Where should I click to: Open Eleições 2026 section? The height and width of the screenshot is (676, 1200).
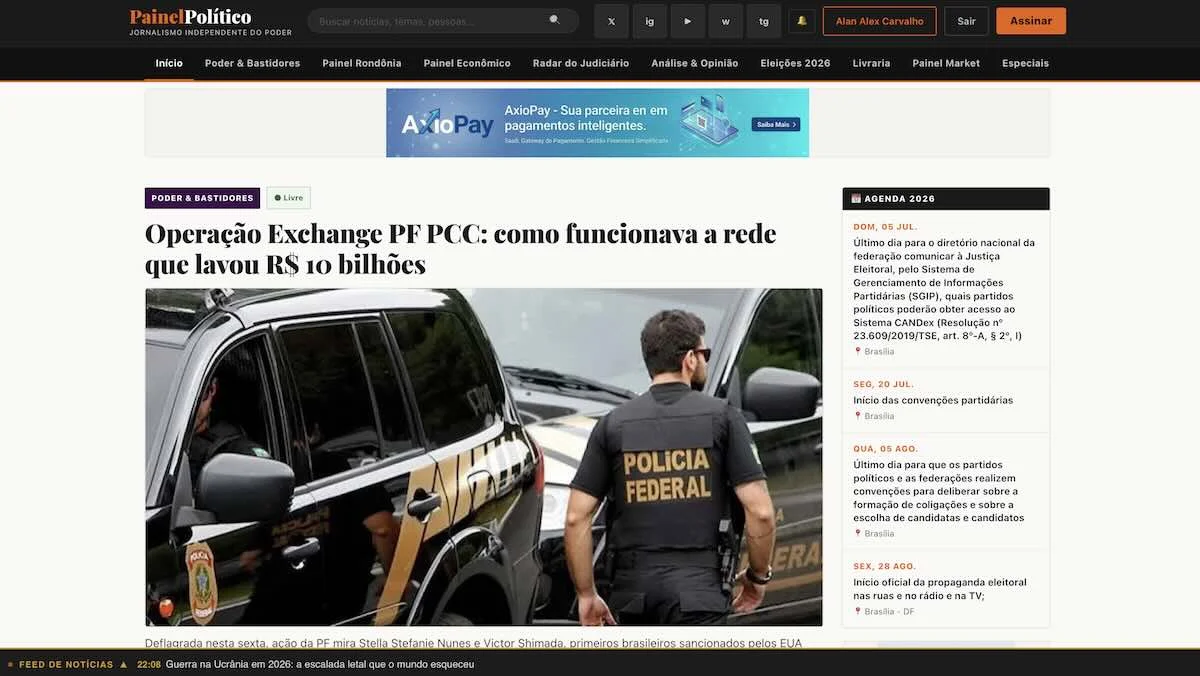pos(795,63)
